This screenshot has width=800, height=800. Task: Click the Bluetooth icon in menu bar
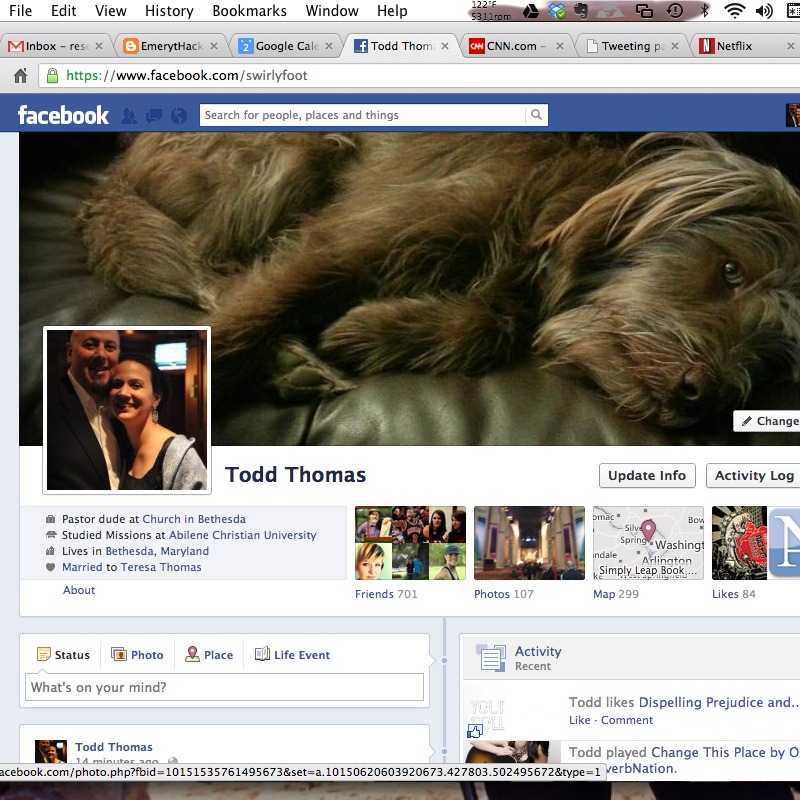coord(704,11)
